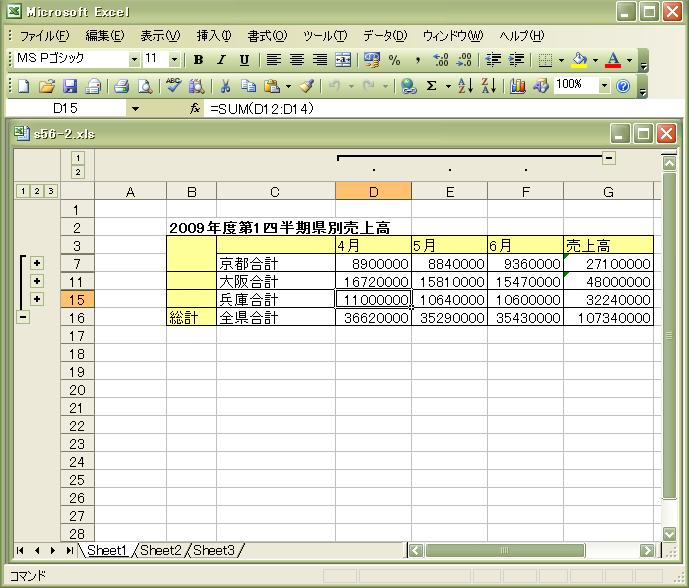Screen dimensions: 689x588
Task: Decrease indent in cell
Action: [x=493, y=60]
